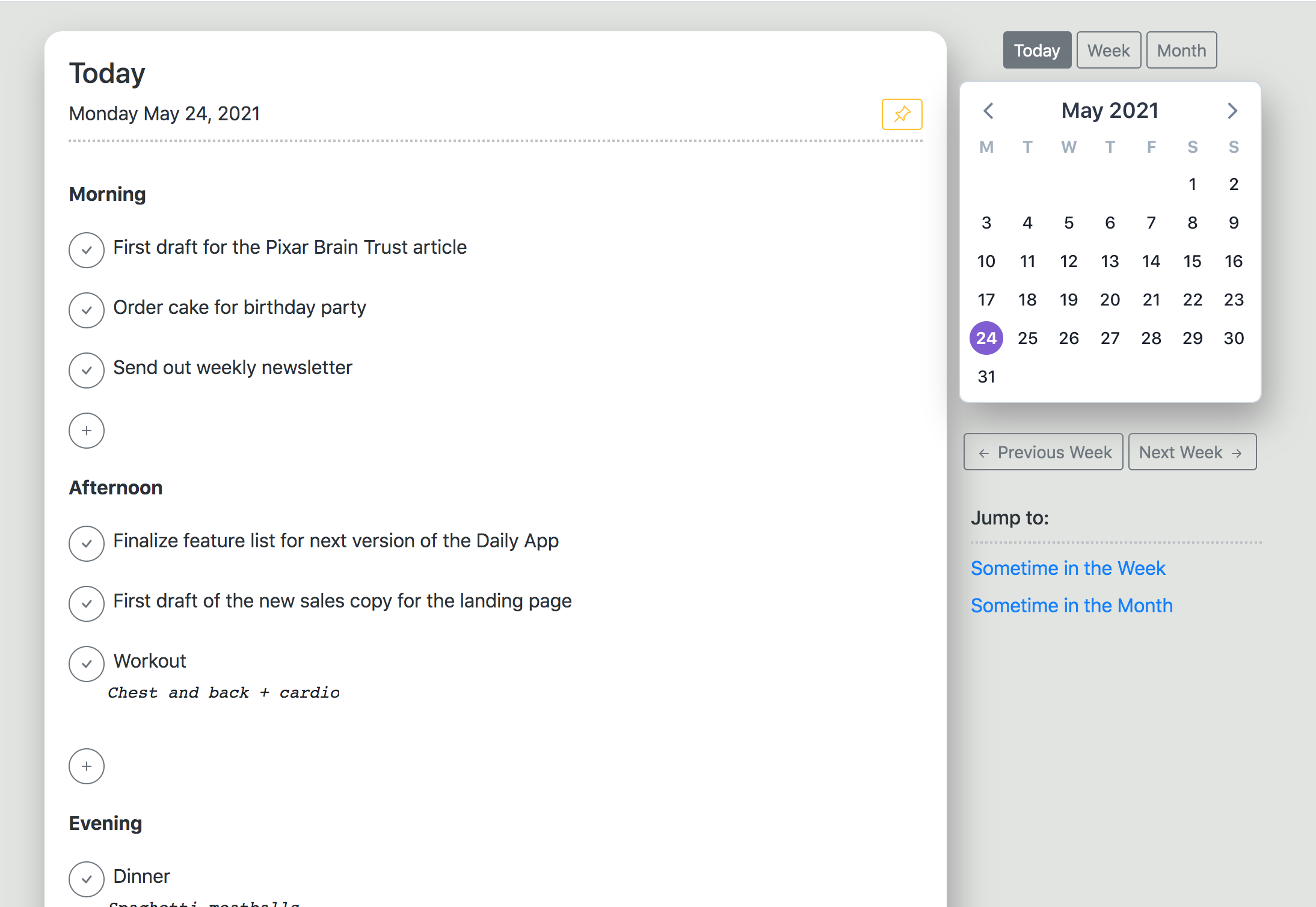This screenshot has width=1316, height=907.
Task: Go to next month with right chevron
Action: click(1232, 111)
